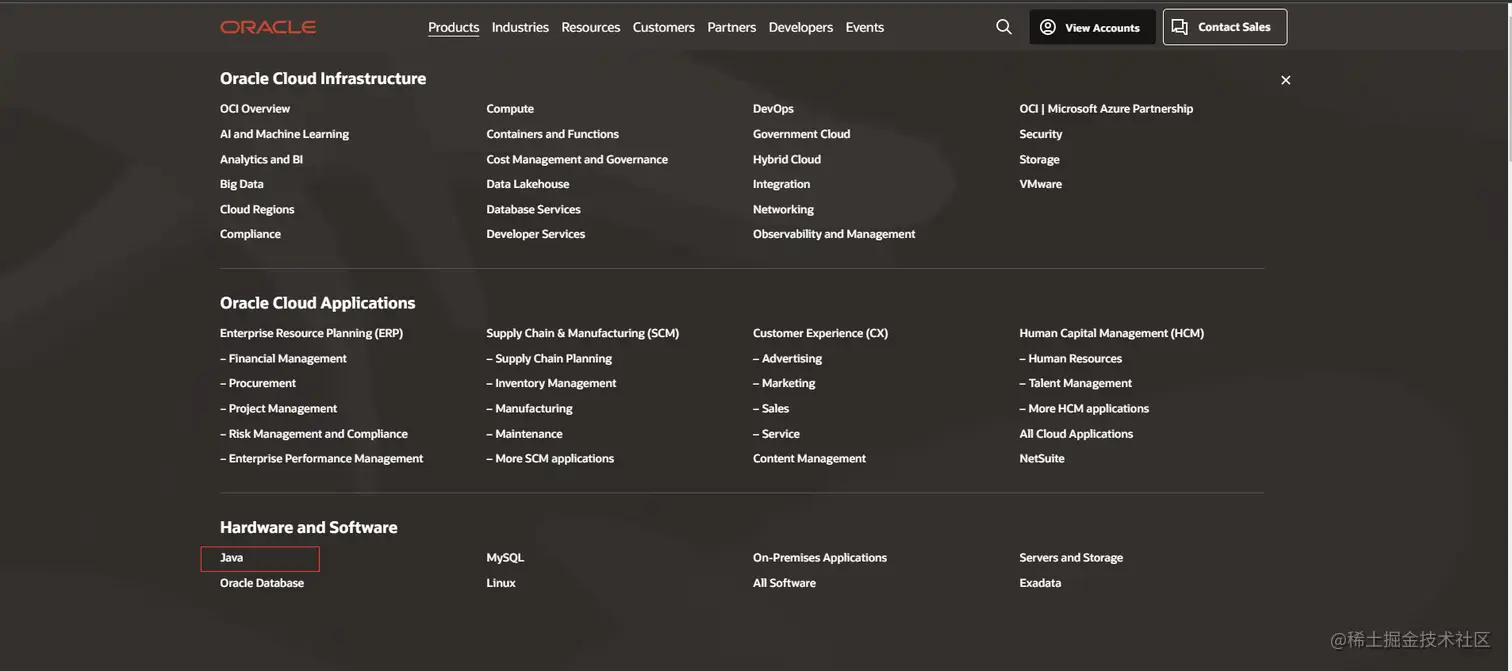Select Analytics and BI
Viewport: 1512px width, 671px height.
click(261, 159)
